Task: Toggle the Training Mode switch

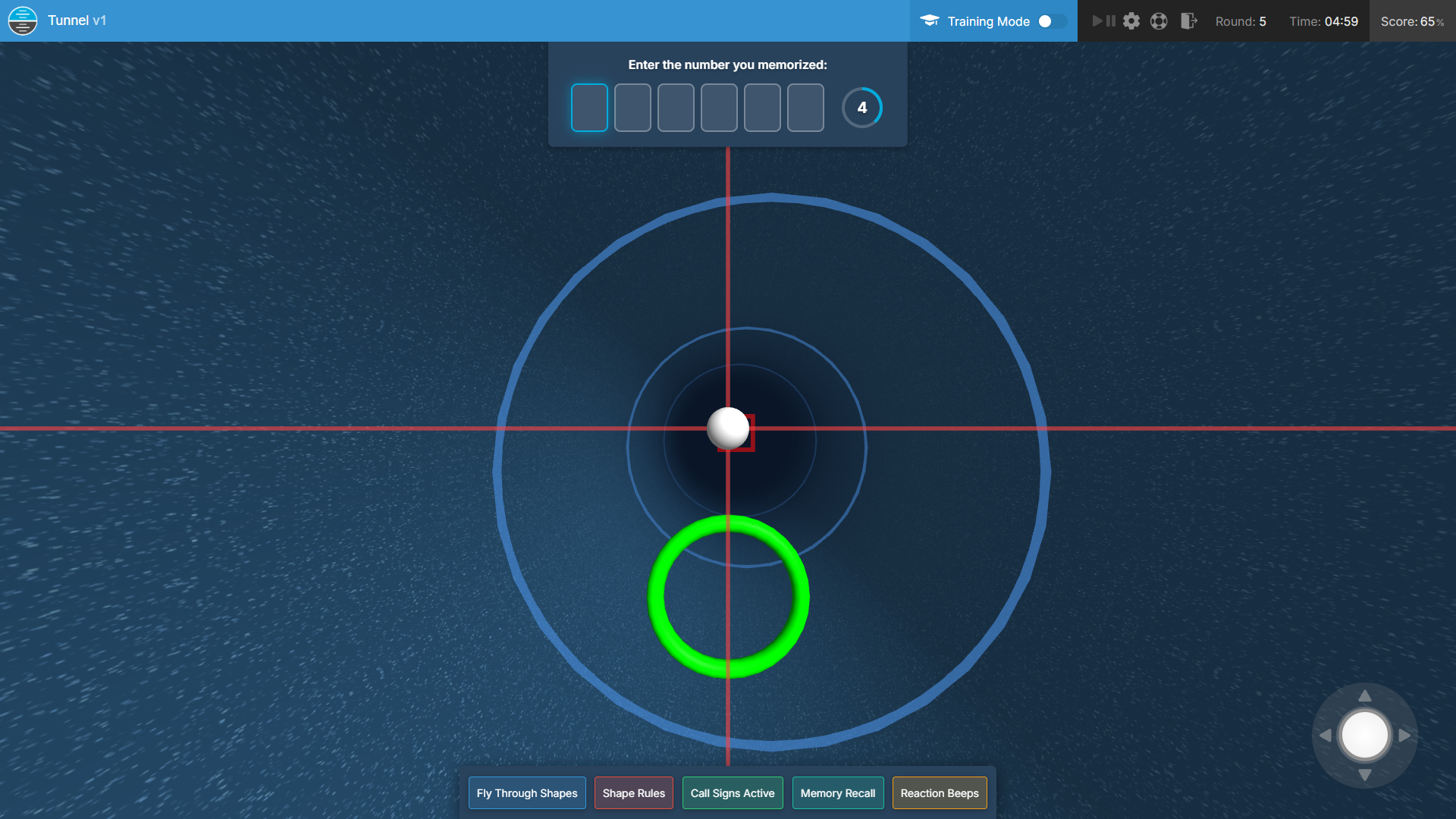Action: (x=1051, y=21)
